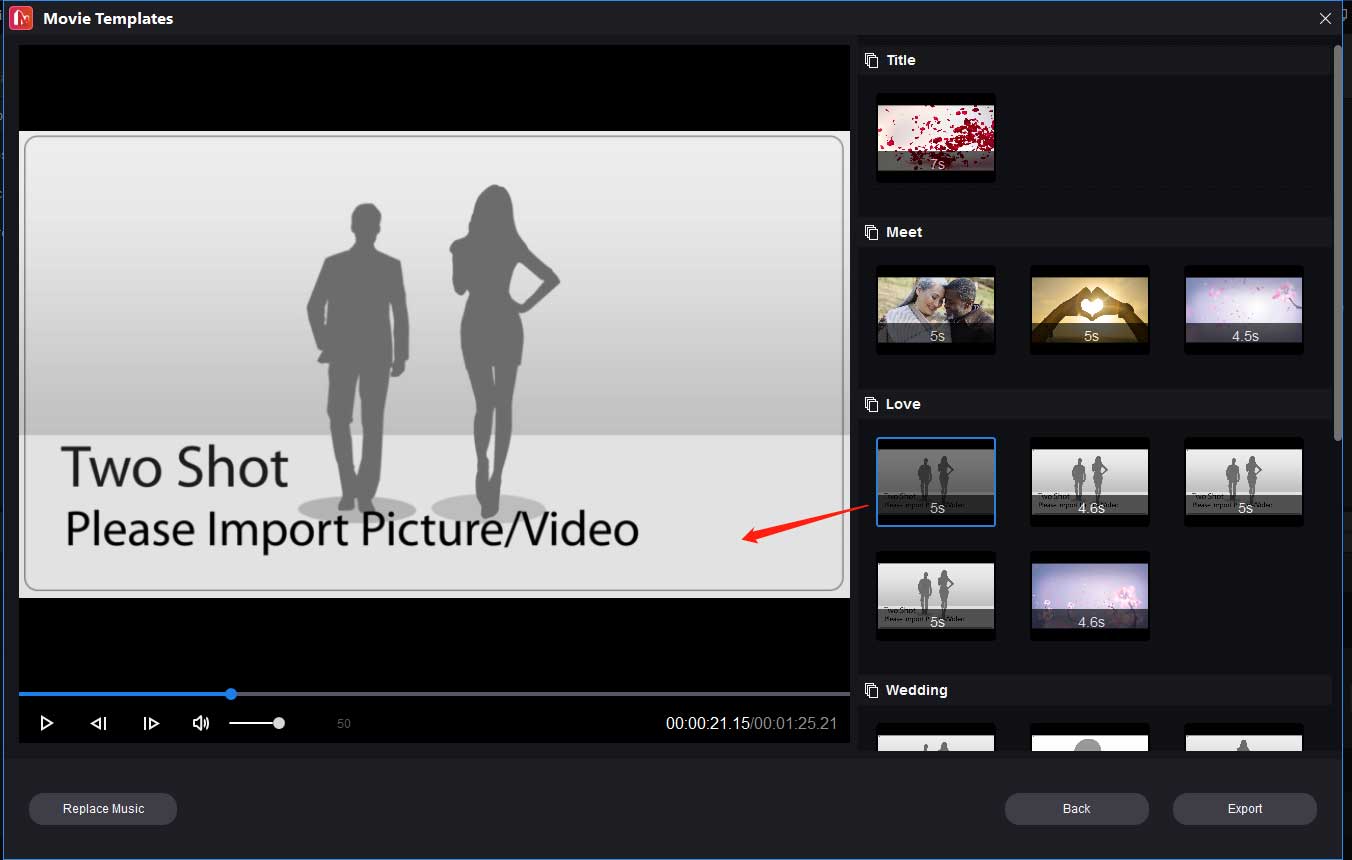Image resolution: width=1352 pixels, height=860 pixels.
Task: Click the MiniTool MovieMaker app icon
Action: click(x=21, y=18)
